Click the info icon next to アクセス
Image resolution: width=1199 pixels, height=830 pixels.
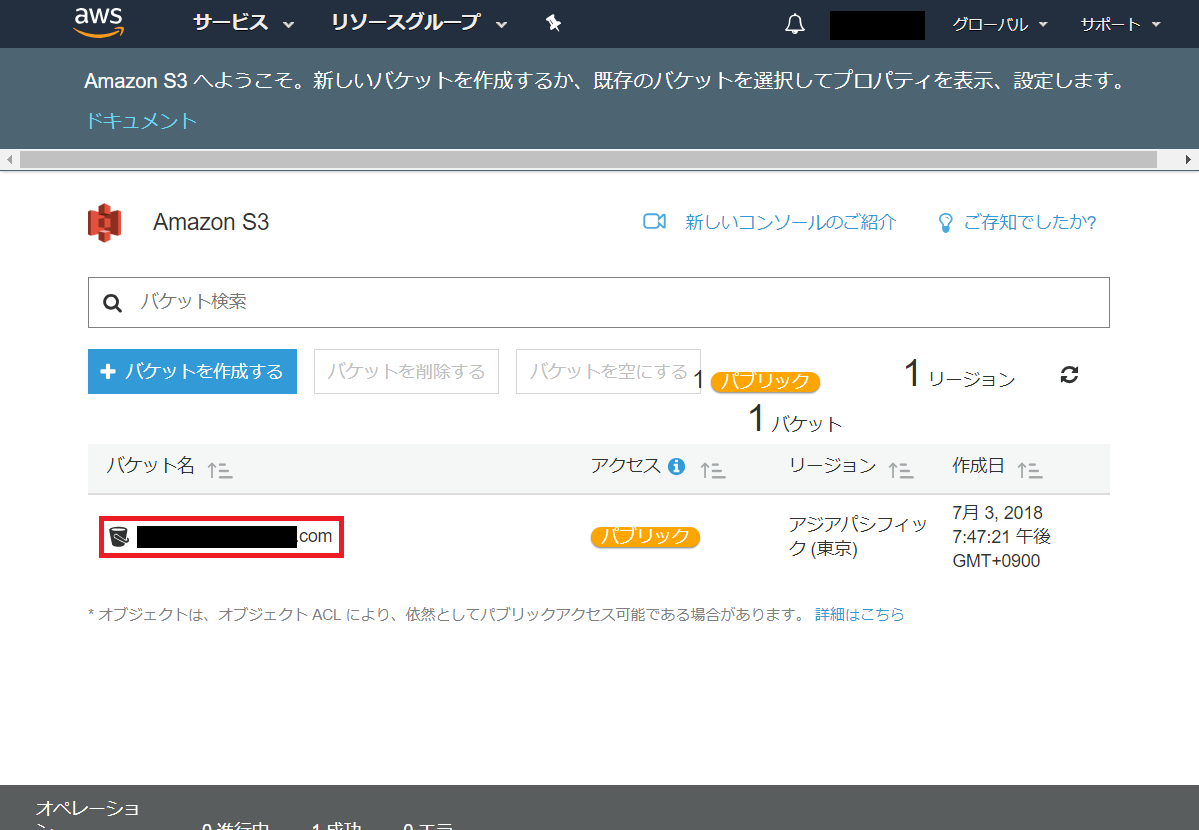pos(676,466)
